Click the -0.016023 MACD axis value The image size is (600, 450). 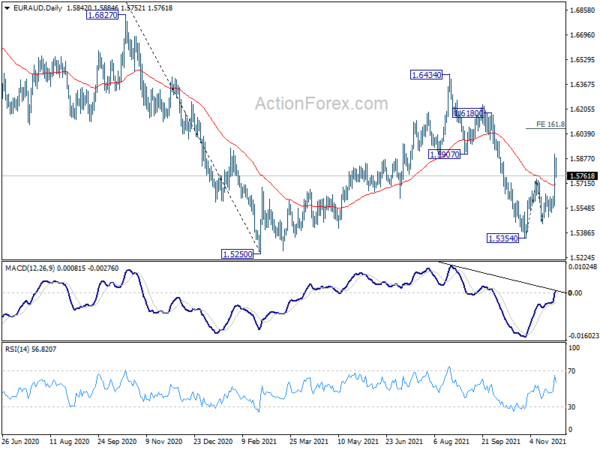[x=582, y=336]
